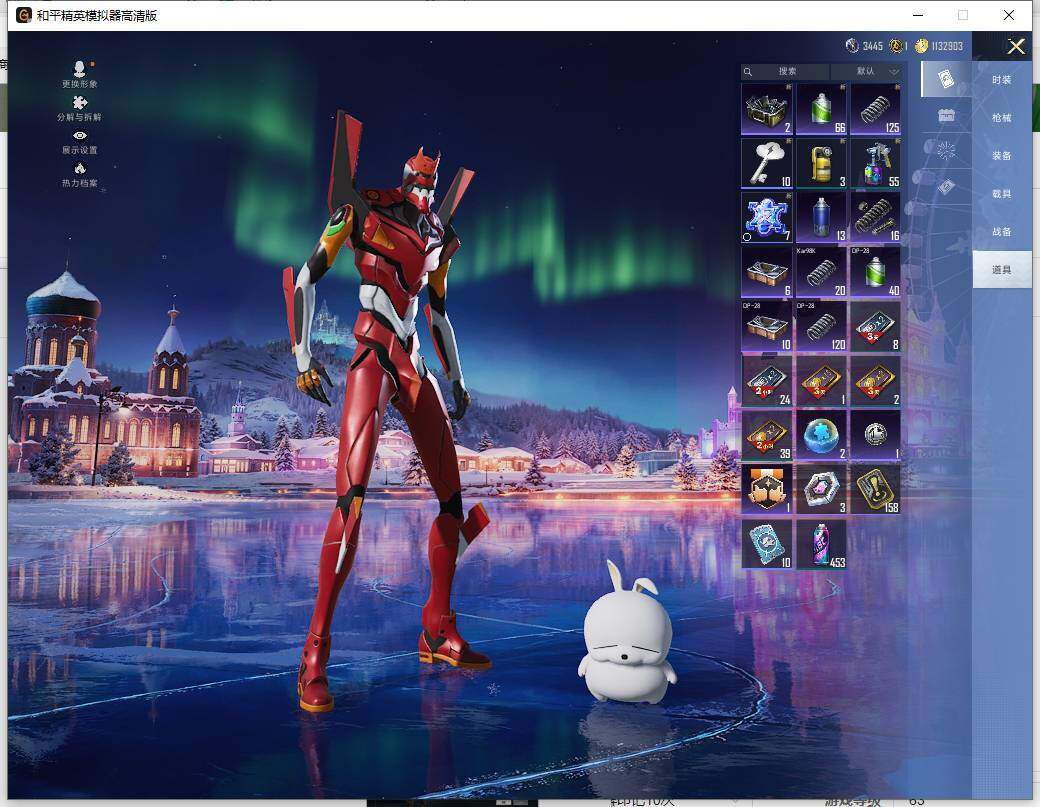Open 分解与拆解 puzzle-piece icon
This screenshot has height=807, width=1040.
click(80, 108)
